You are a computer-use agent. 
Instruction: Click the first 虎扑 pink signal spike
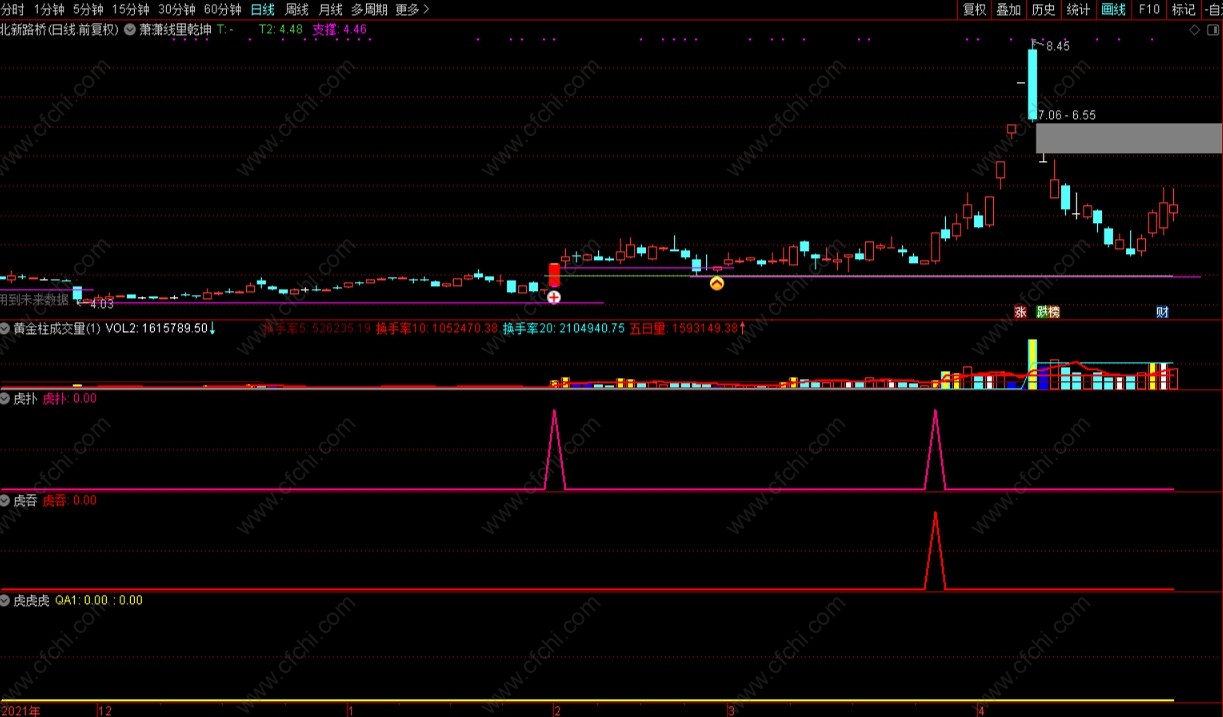point(554,449)
